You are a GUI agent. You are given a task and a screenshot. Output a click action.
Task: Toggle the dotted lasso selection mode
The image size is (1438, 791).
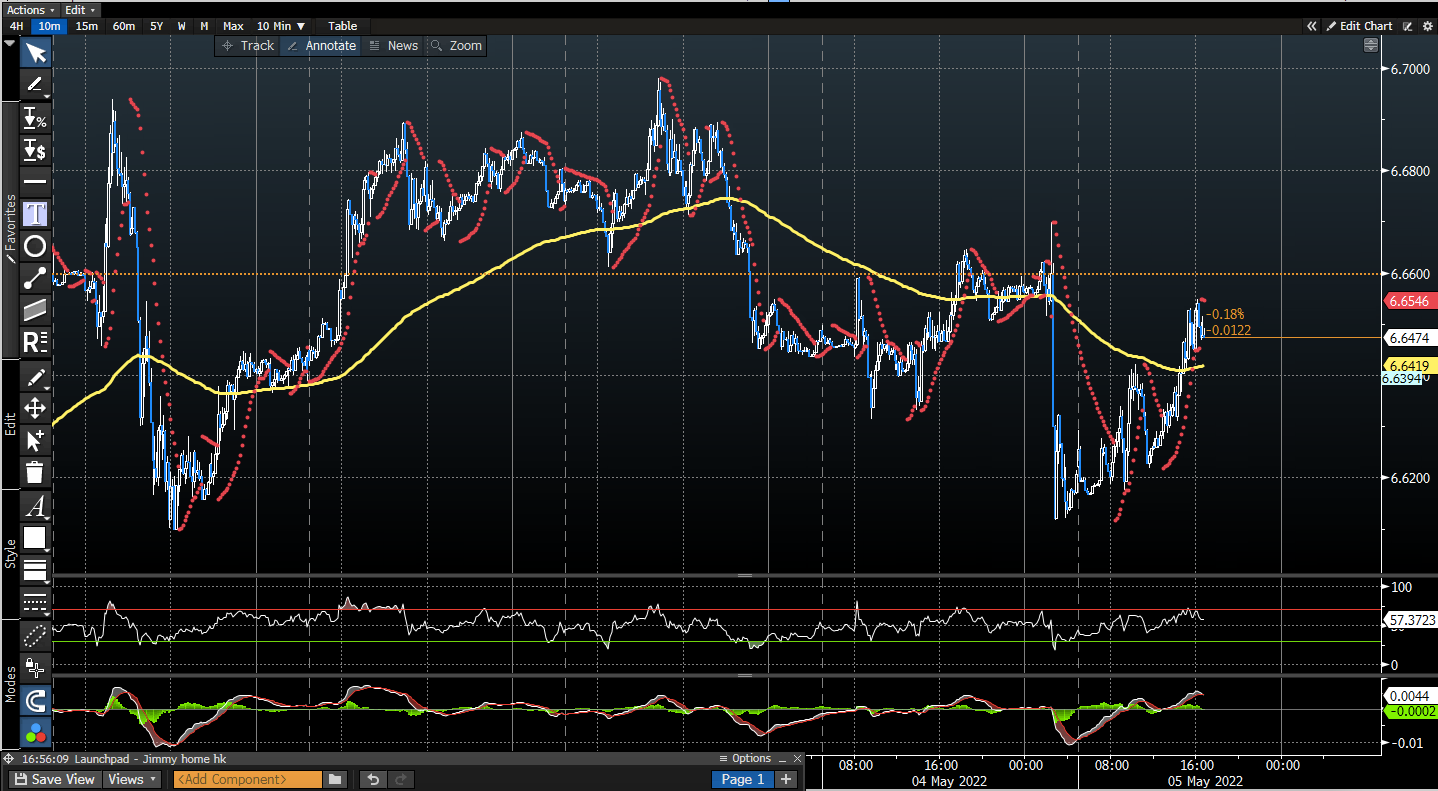click(x=35, y=634)
